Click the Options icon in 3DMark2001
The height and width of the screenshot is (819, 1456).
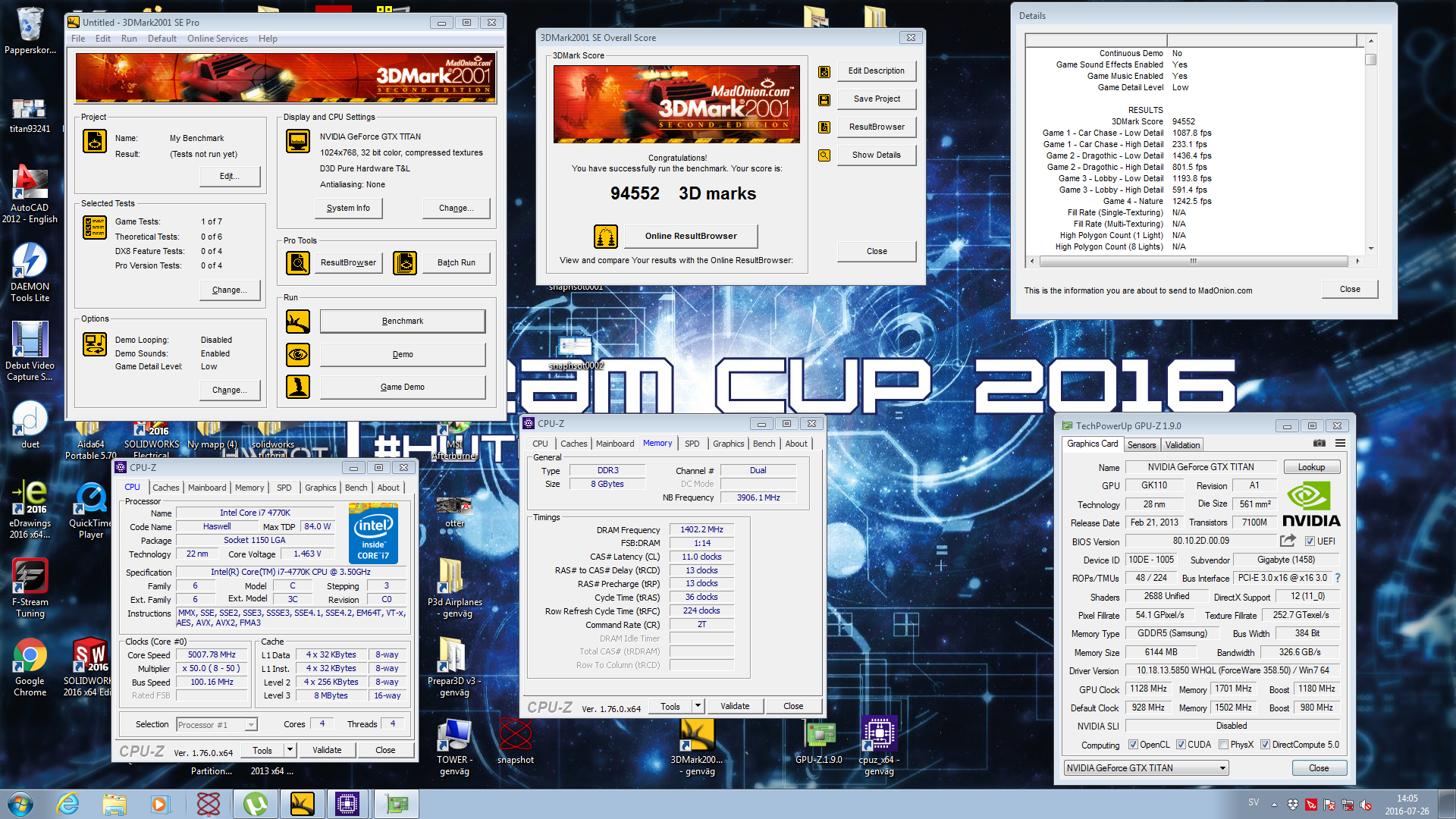pos(95,344)
